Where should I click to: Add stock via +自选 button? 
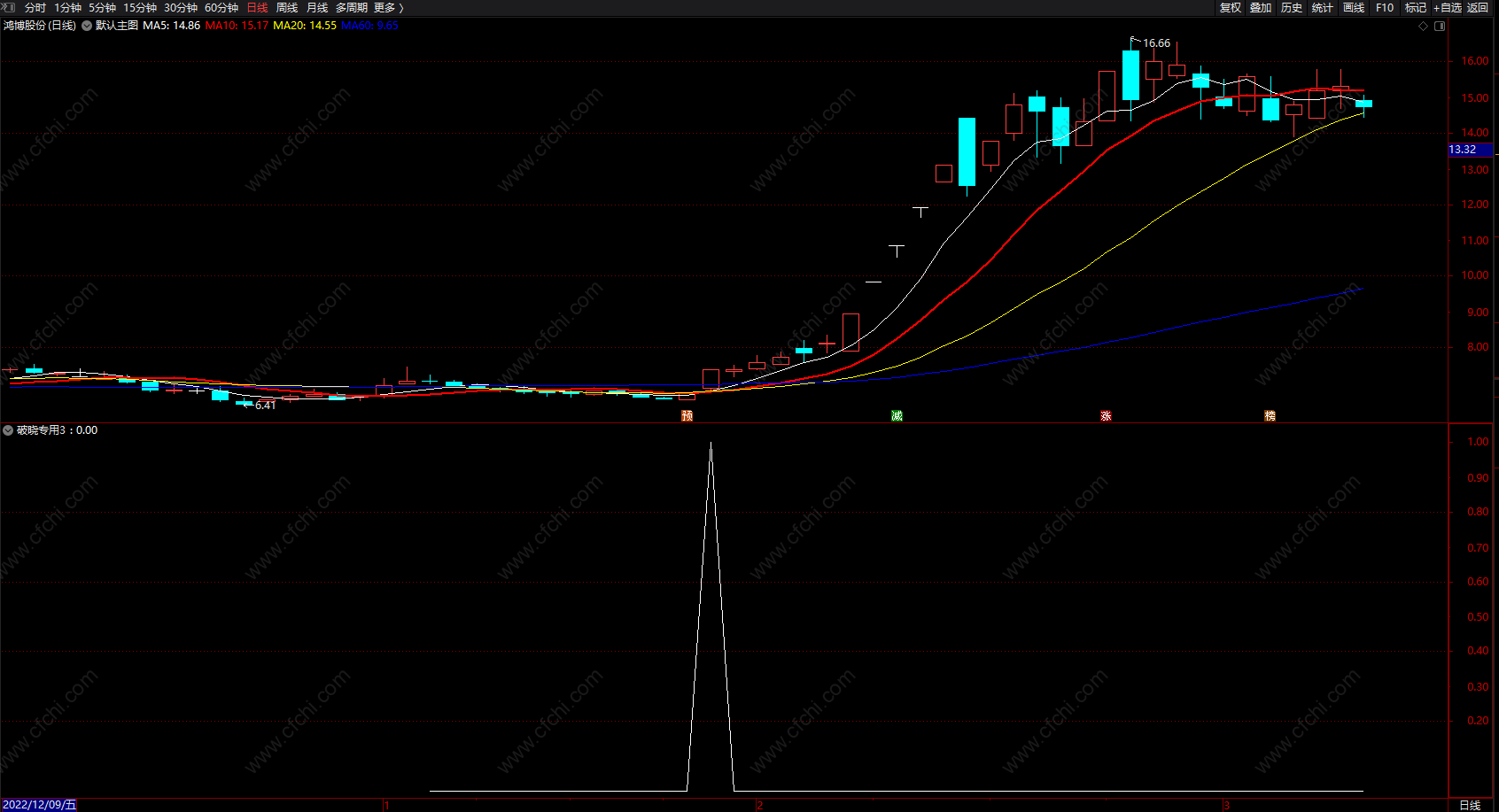1448,7
